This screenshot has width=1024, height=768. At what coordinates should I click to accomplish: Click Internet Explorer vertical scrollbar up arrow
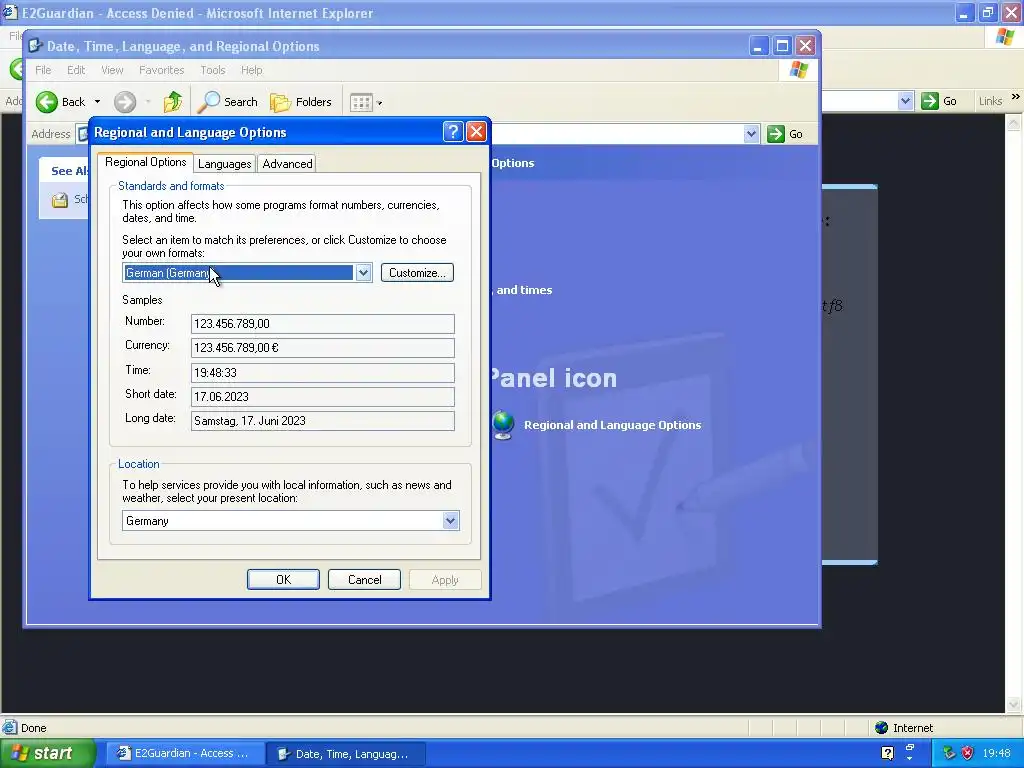click(1014, 122)
